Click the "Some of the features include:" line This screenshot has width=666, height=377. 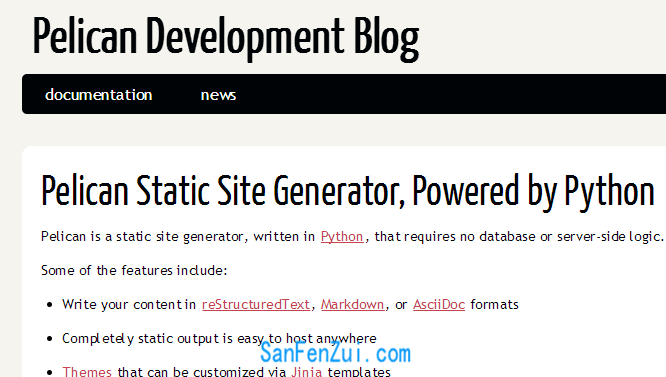coord(134,270)
